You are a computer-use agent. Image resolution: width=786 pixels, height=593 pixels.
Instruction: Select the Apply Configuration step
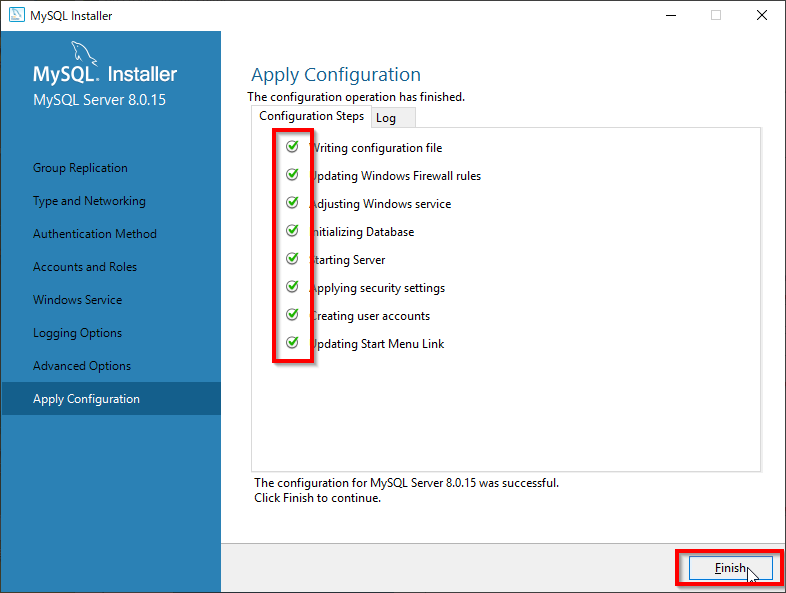[x=111, y=399]
